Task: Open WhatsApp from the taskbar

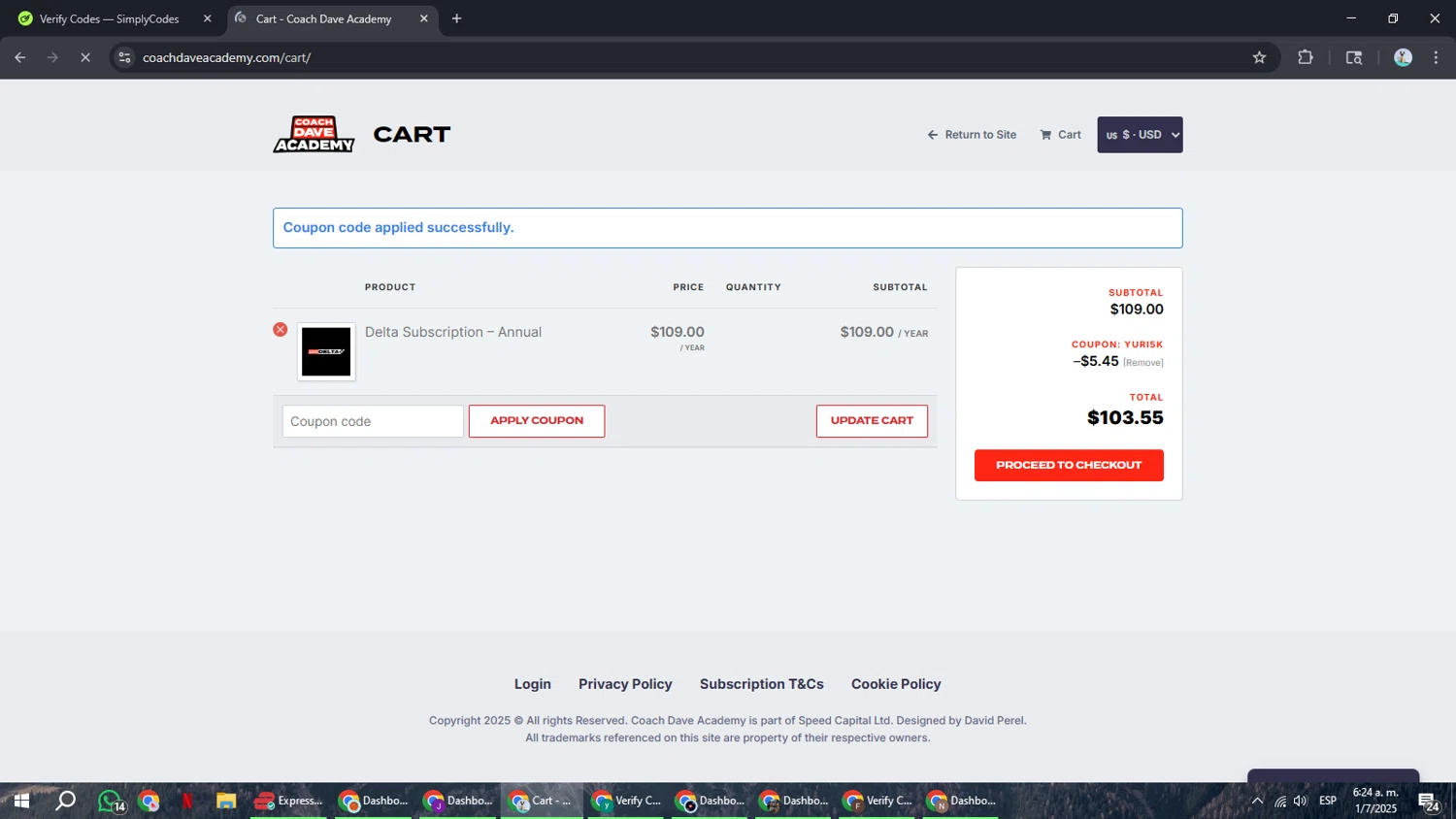Action: (110, 802)
